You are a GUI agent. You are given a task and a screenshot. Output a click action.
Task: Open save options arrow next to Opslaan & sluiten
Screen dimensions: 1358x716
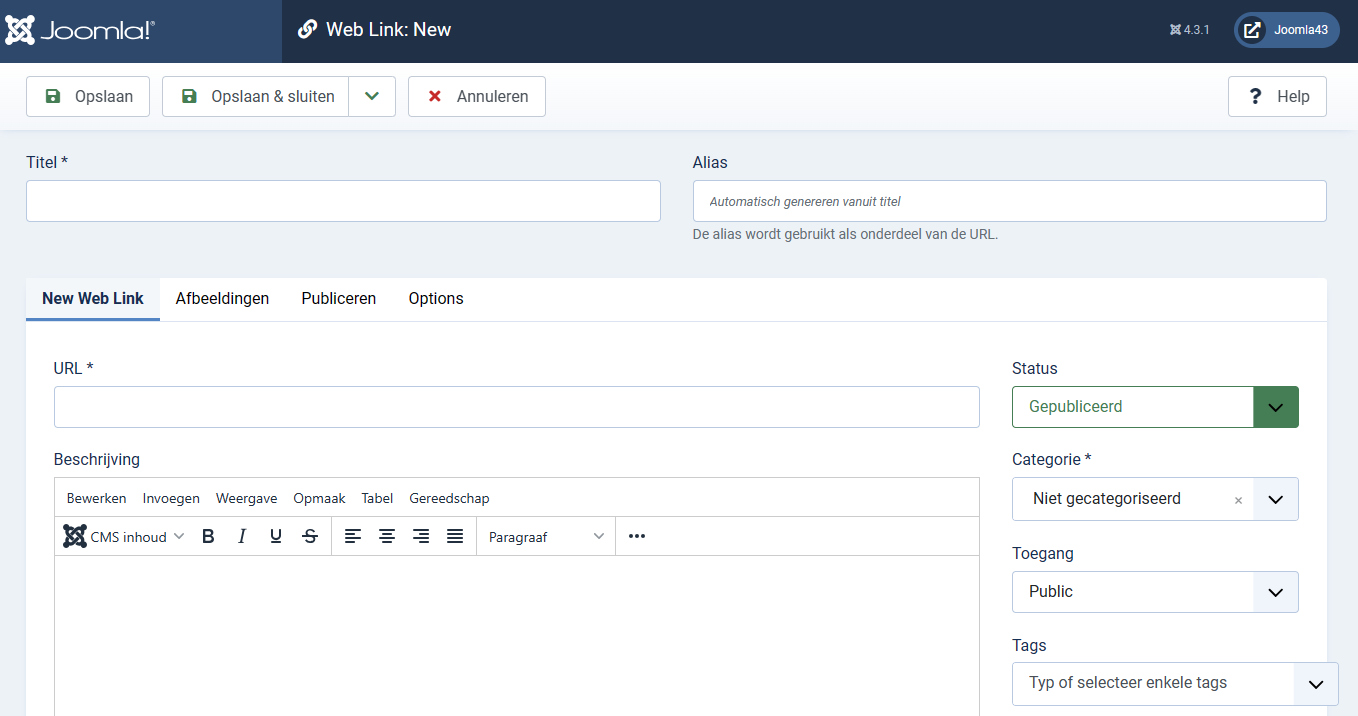coord(372,97)
